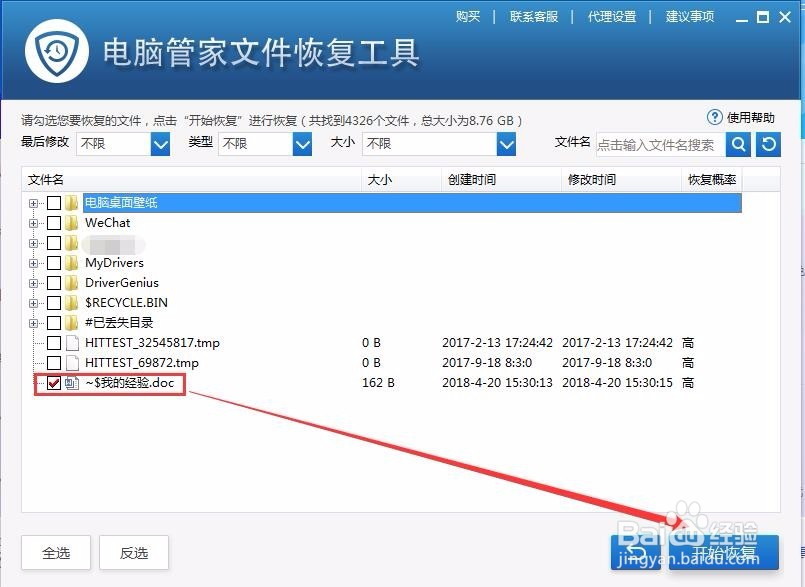Image resolution: width=805 pixels, height=587 pixels.
Task: Check the MyDrivers folder checkbox
Action: [x=54, y=263]
